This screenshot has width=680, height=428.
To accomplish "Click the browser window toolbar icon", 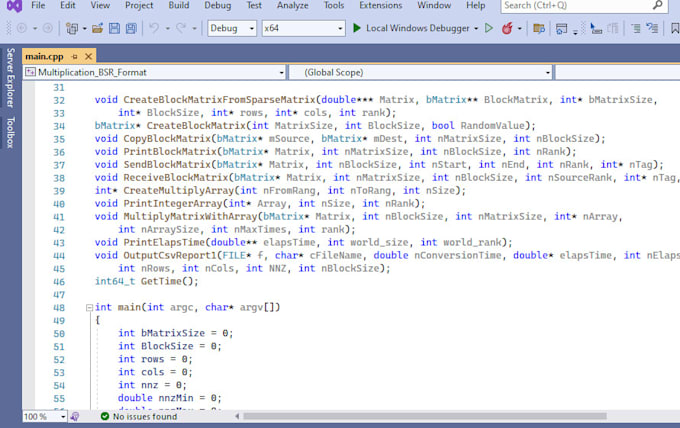I will [561, 29].
